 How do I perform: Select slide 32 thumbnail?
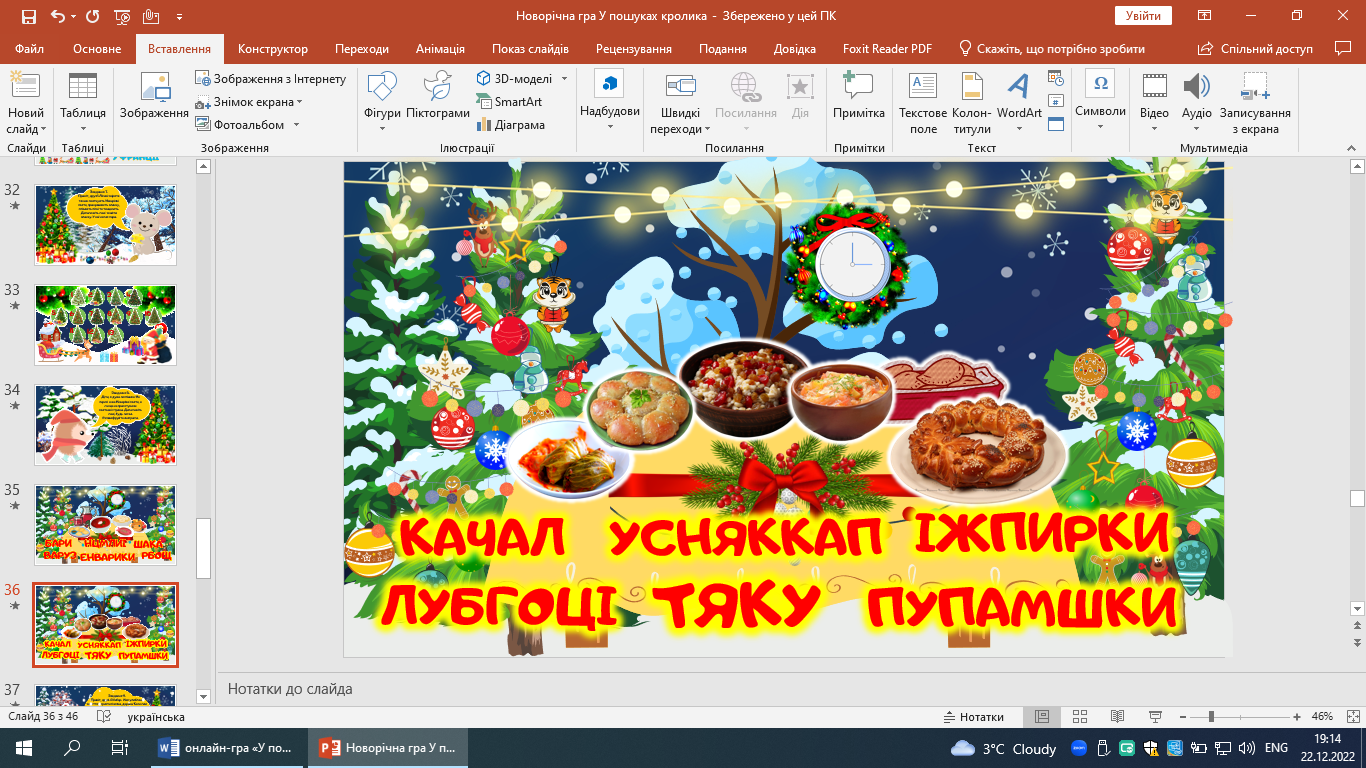tap(105, 225)
